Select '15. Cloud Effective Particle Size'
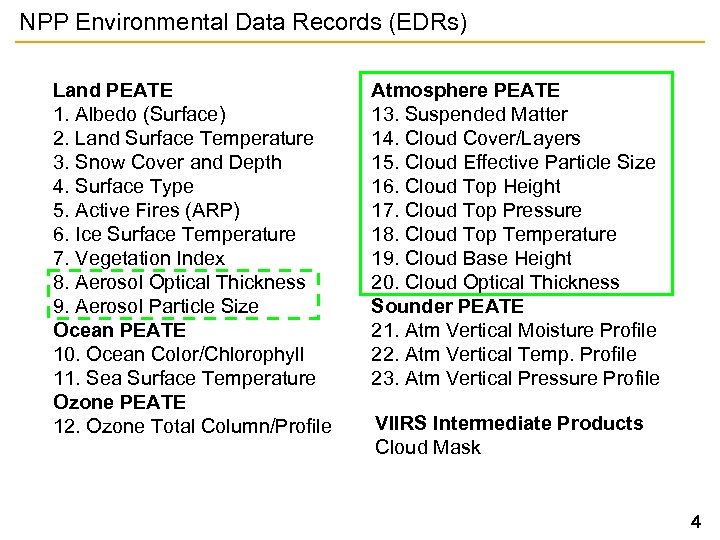 pyautogui.click(x=513, y=162)
